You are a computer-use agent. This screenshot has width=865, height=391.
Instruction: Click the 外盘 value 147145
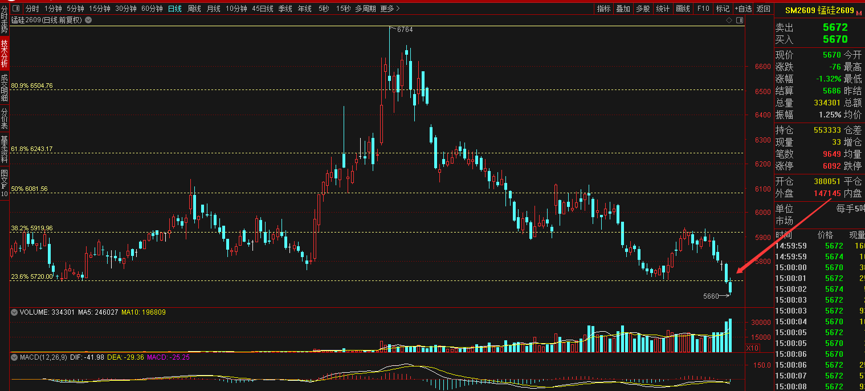(x=827, y=194)
